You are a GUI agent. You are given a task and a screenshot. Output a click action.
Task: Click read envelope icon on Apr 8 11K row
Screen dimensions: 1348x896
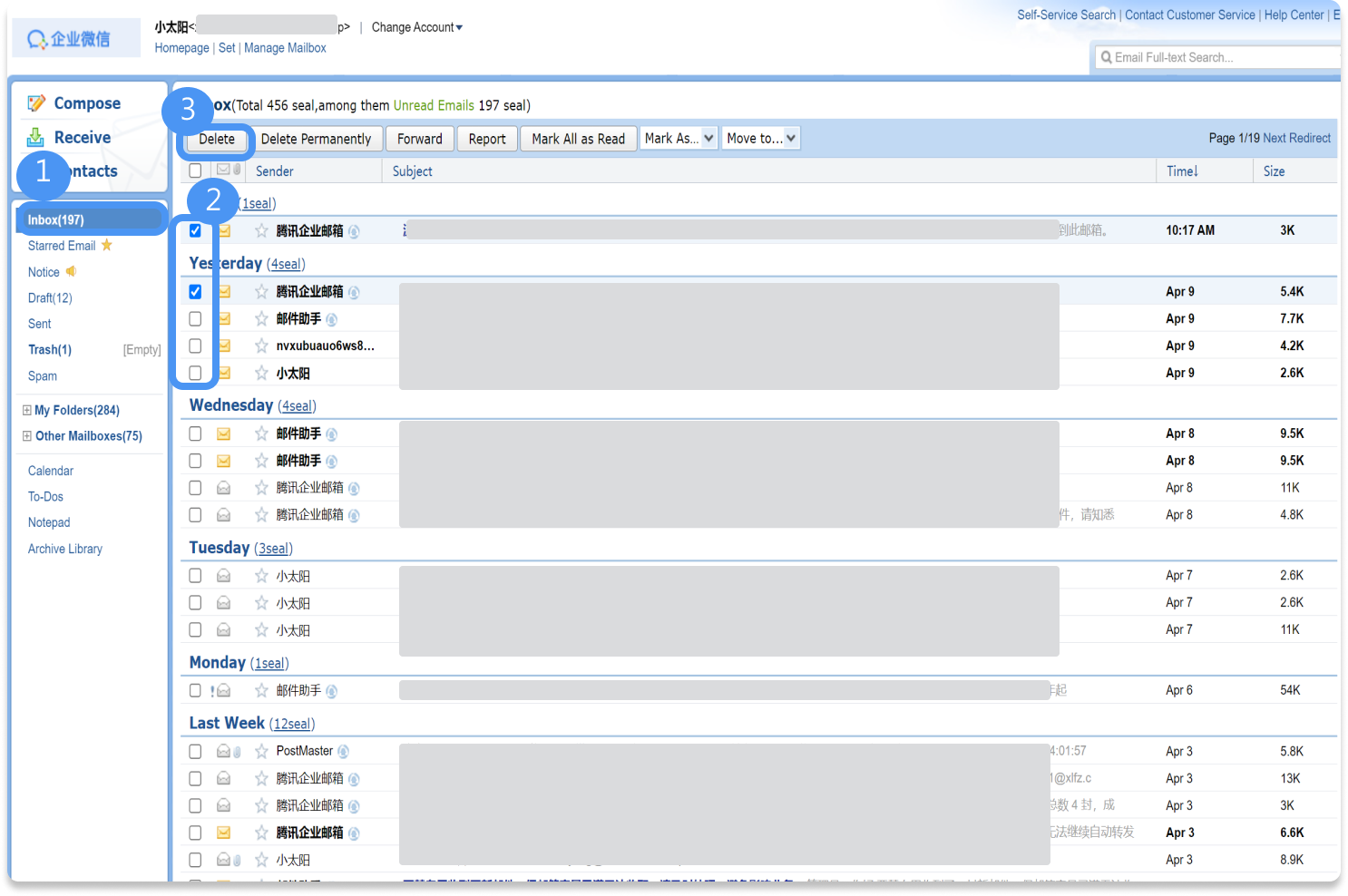(223, 488)
